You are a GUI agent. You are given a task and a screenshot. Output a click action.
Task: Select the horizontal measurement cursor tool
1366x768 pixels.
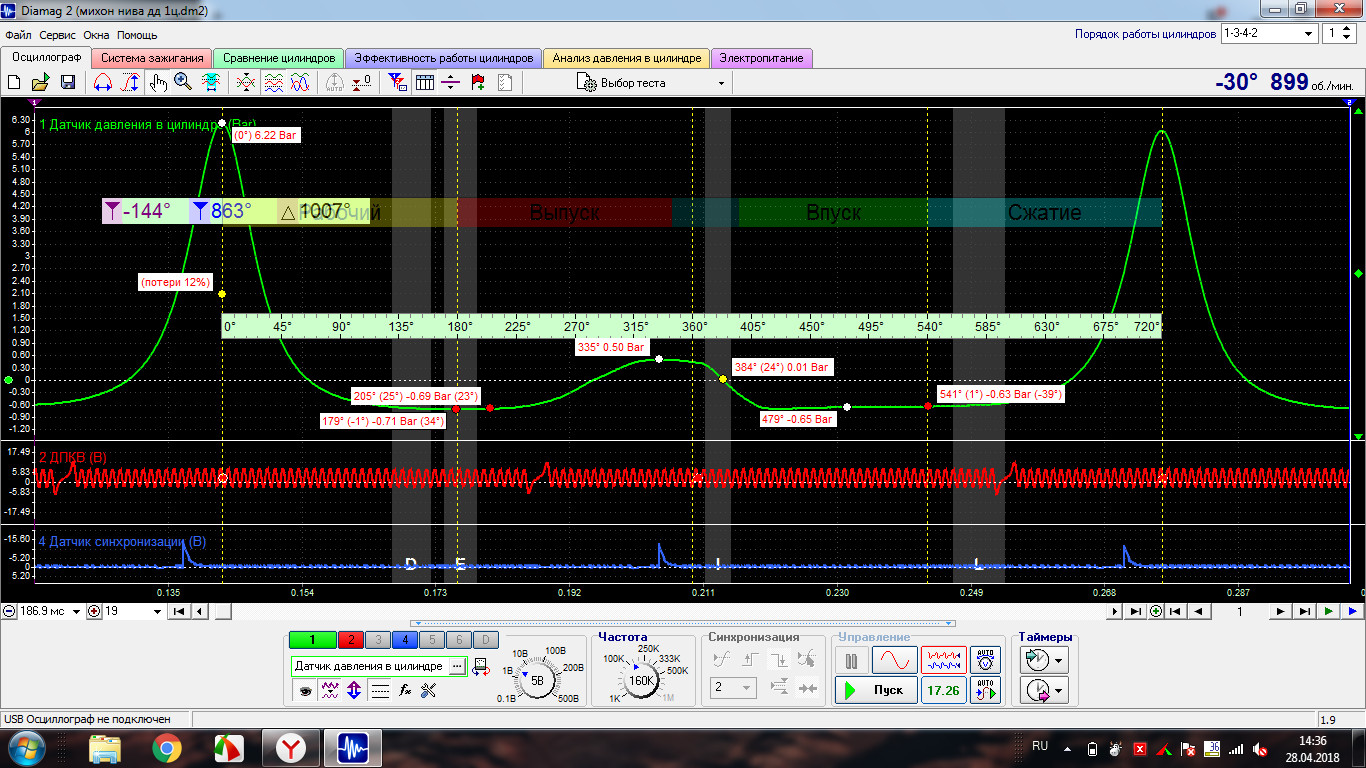pyautogui.click(x=102, y=83)
